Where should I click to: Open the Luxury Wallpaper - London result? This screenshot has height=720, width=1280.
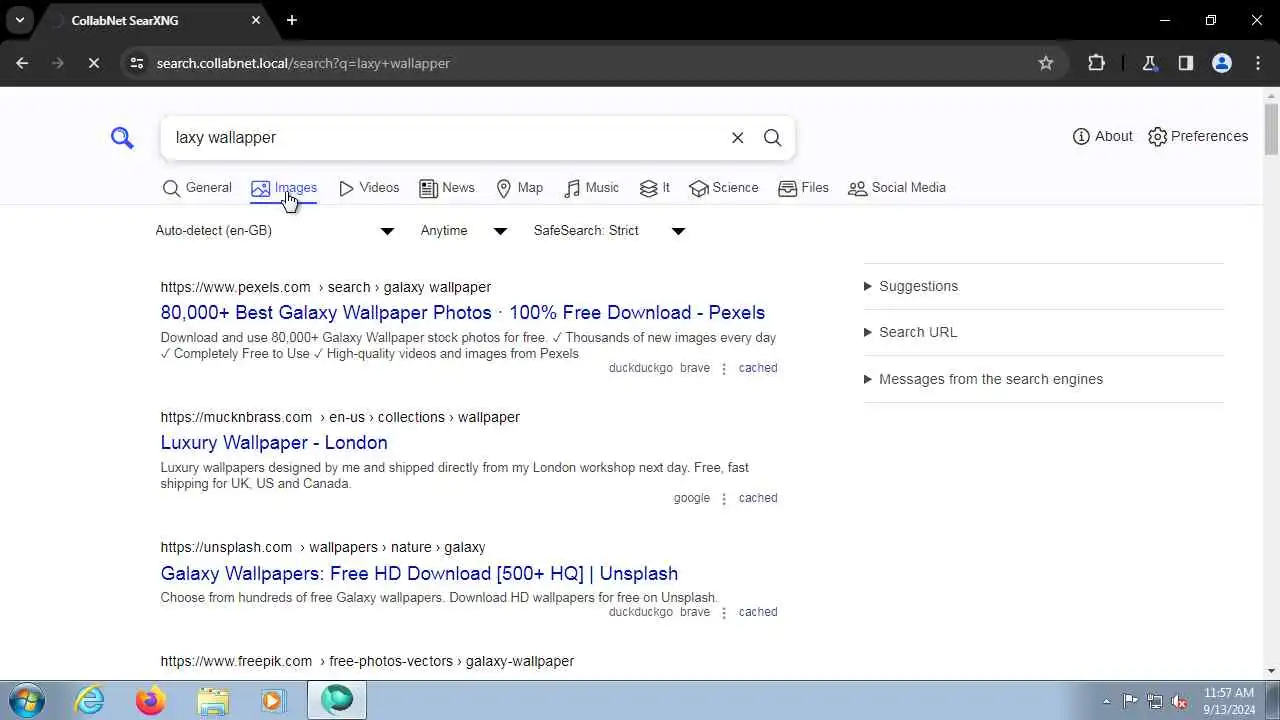(274, 443)
